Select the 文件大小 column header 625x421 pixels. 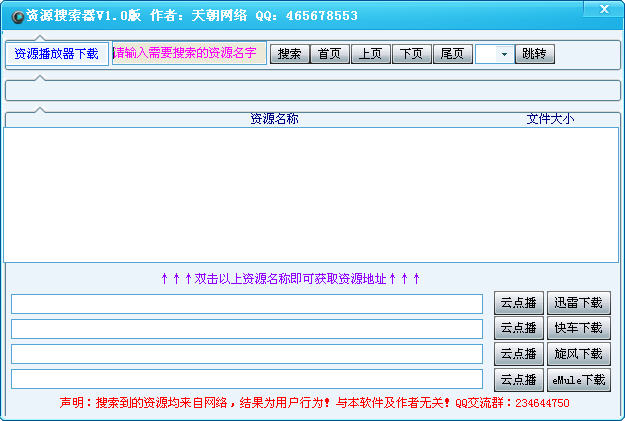[x=550, y=119]
